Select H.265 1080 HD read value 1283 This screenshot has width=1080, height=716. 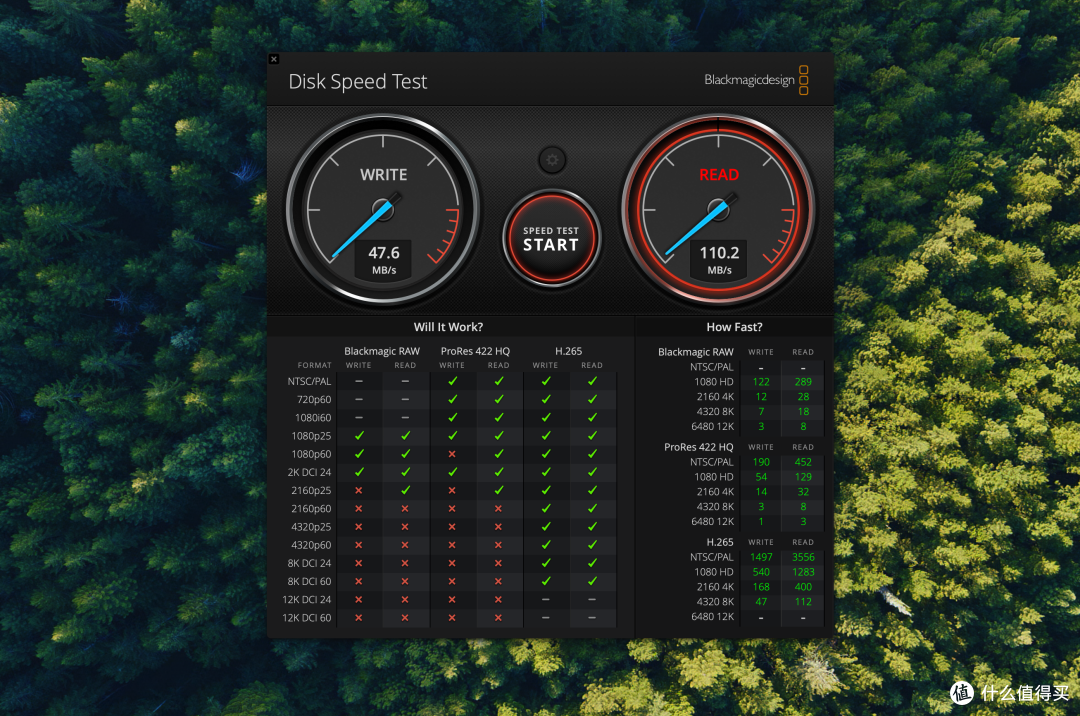click(x=803, y=572)
